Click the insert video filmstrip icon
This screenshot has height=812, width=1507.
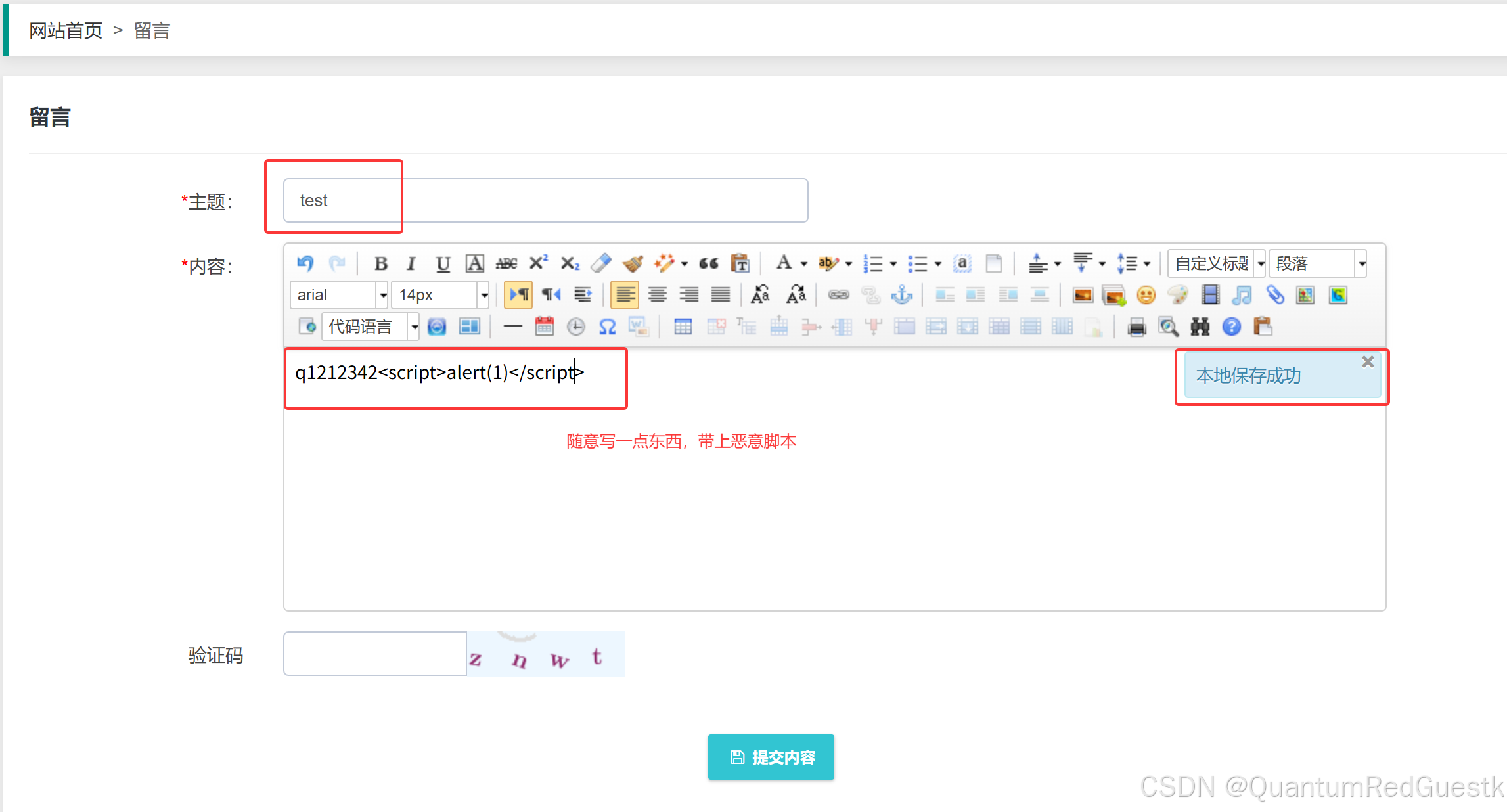coord(1210,295)
